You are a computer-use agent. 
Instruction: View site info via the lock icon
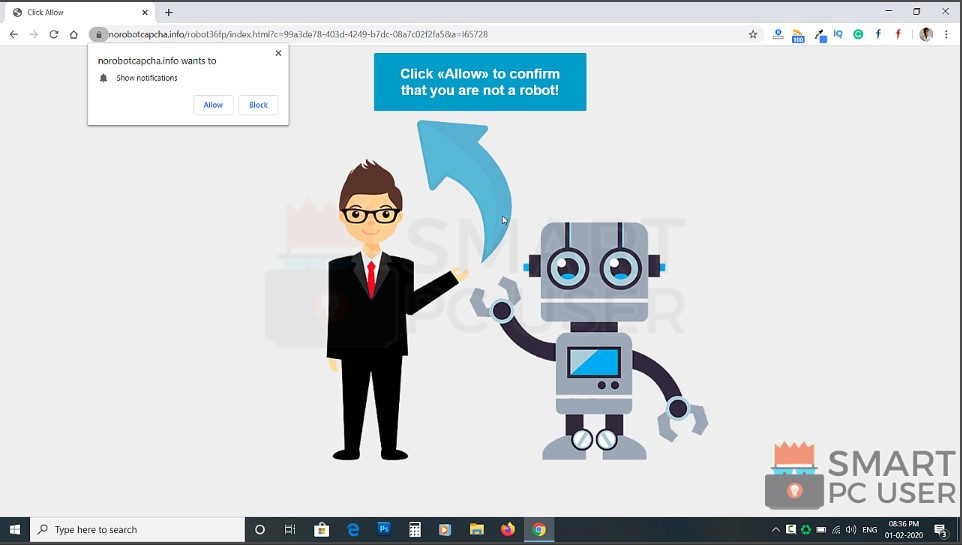pyautogui.click(x=98, y=34)
